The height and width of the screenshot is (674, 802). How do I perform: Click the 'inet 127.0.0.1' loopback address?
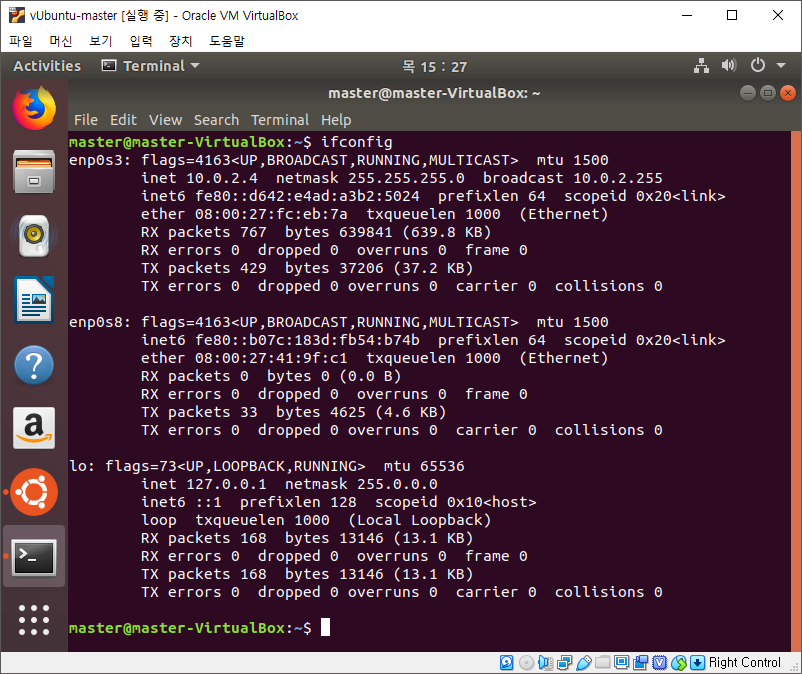tap(204, 484)
